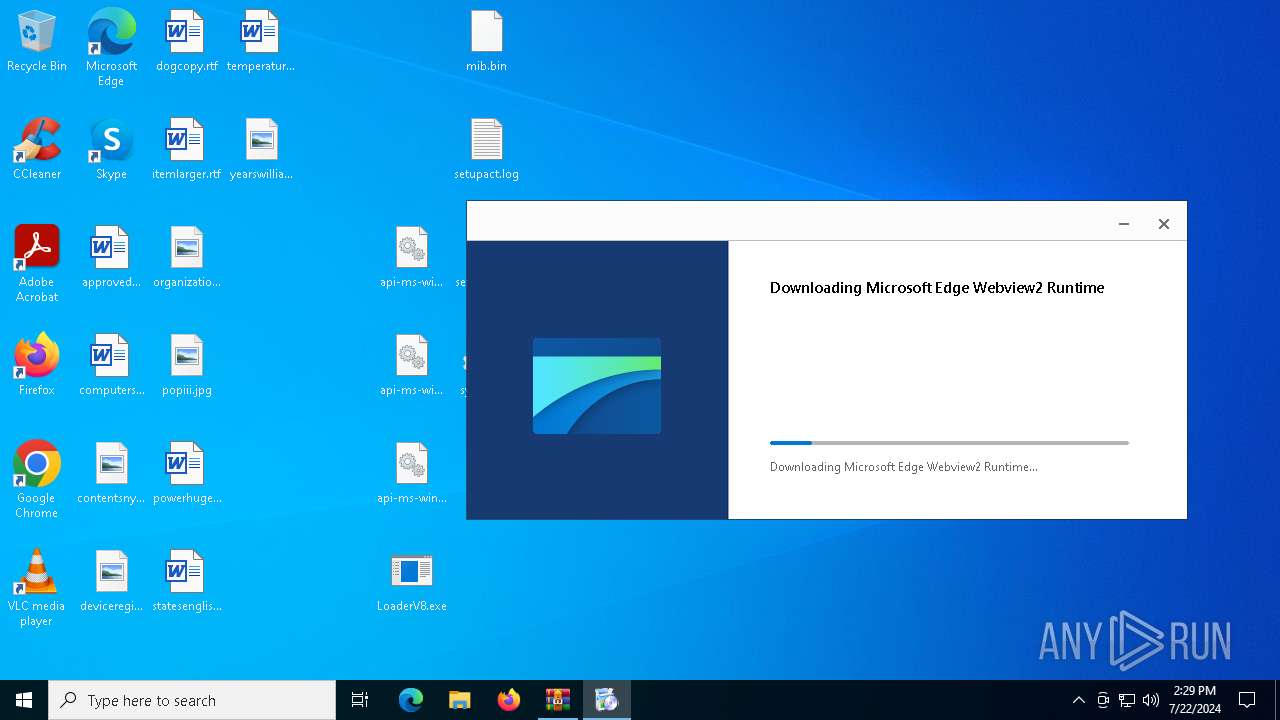Open the Windows Start menu
The image size is (1280, 720).
coord(24,700)
